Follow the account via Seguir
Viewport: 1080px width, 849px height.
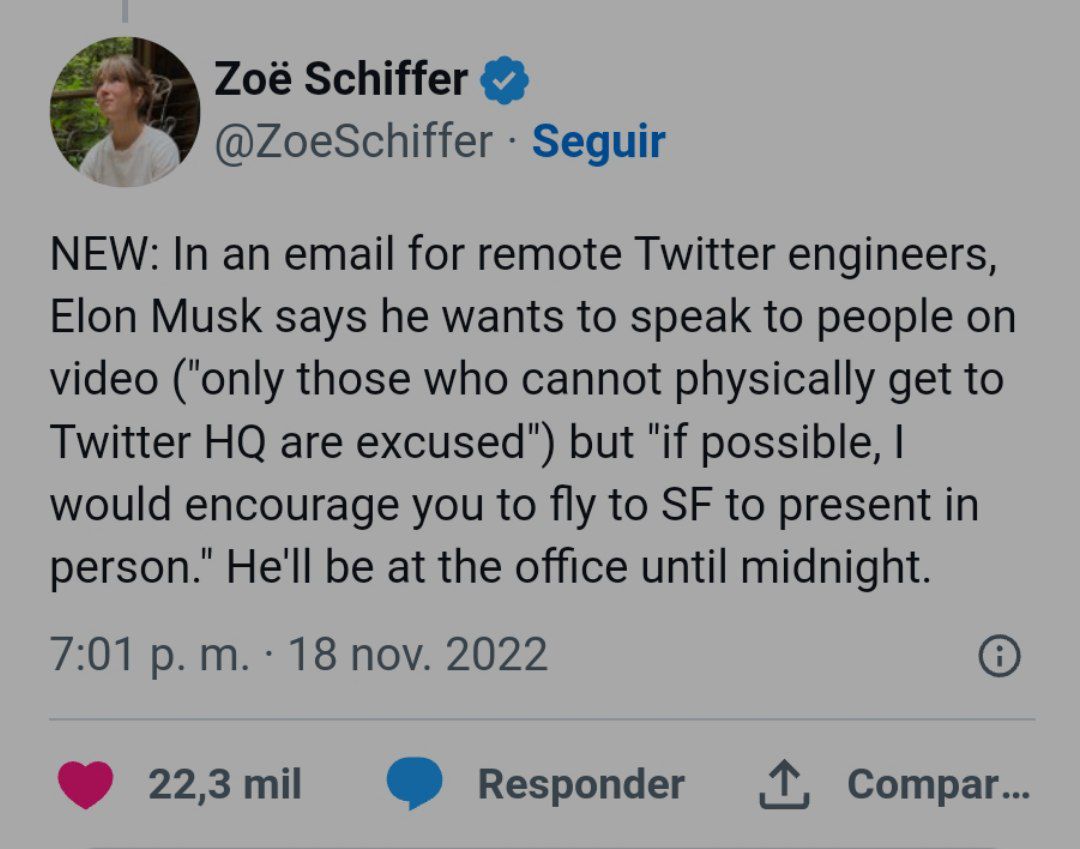pos(599,142)
